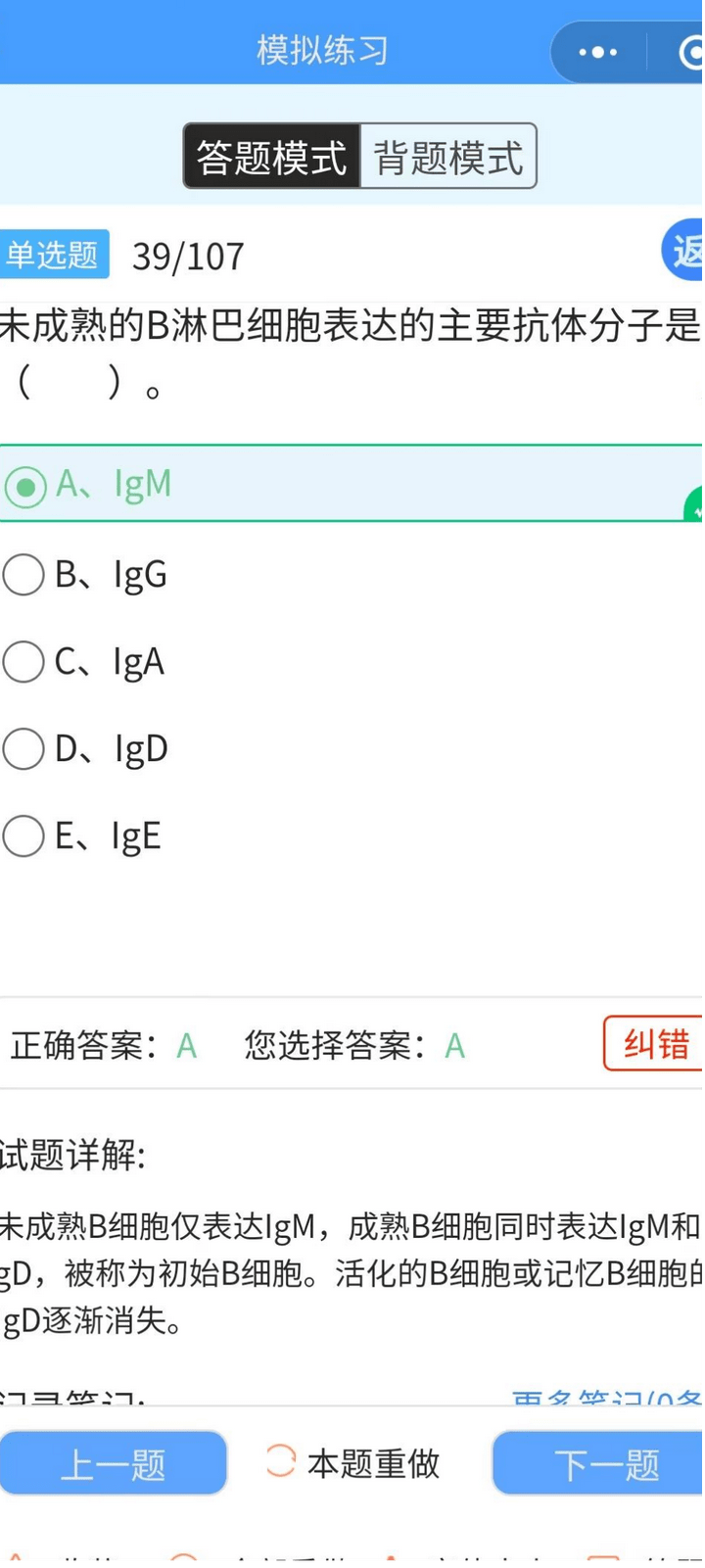Open the mini-program three-dots menu

597,52
